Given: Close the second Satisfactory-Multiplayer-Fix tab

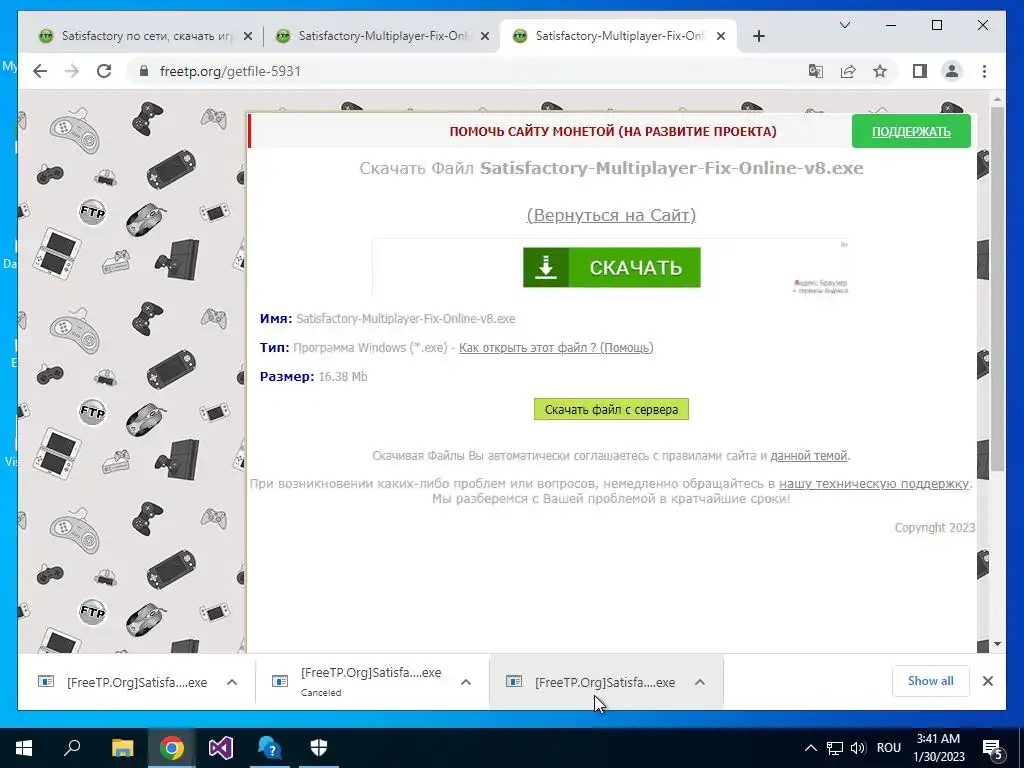Looking at the screenshot, I should tap(485, 37).
